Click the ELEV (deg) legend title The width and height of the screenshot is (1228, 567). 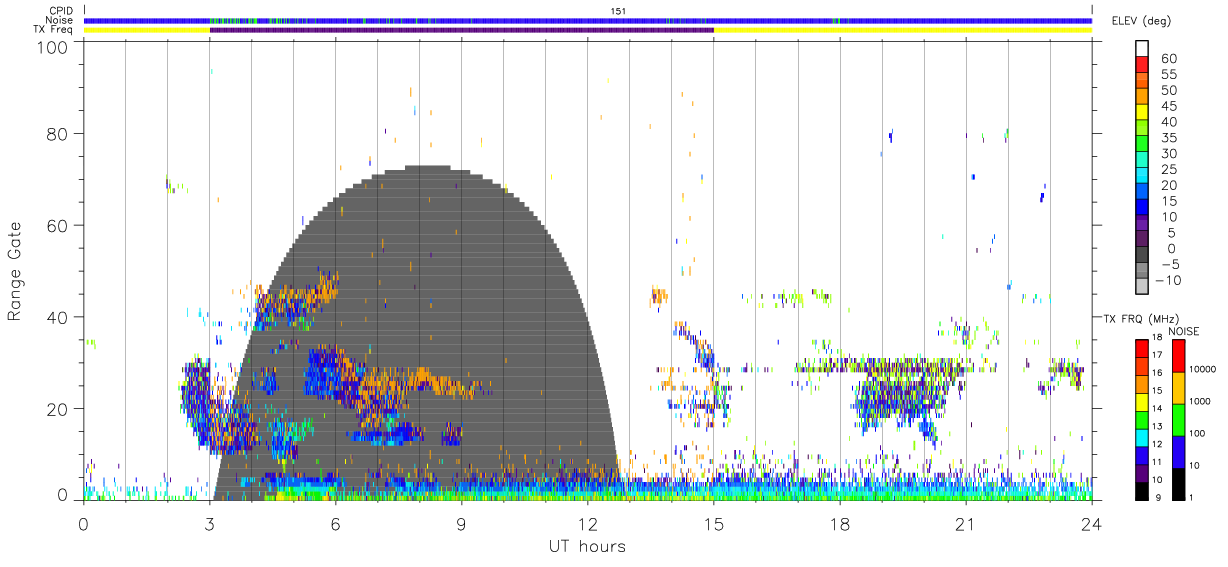pyautogui.click(x=1141, y=20)
